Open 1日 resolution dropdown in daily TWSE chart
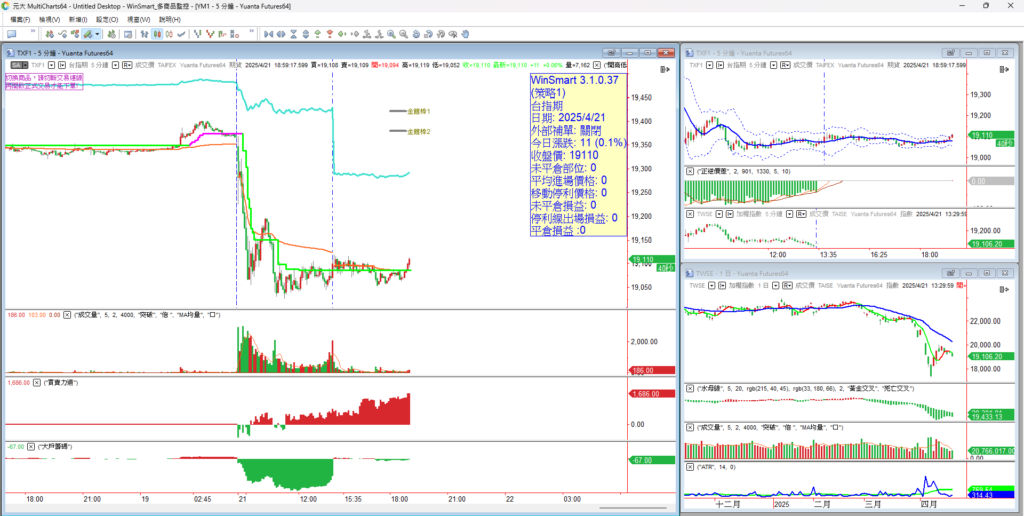 point(775,285)
